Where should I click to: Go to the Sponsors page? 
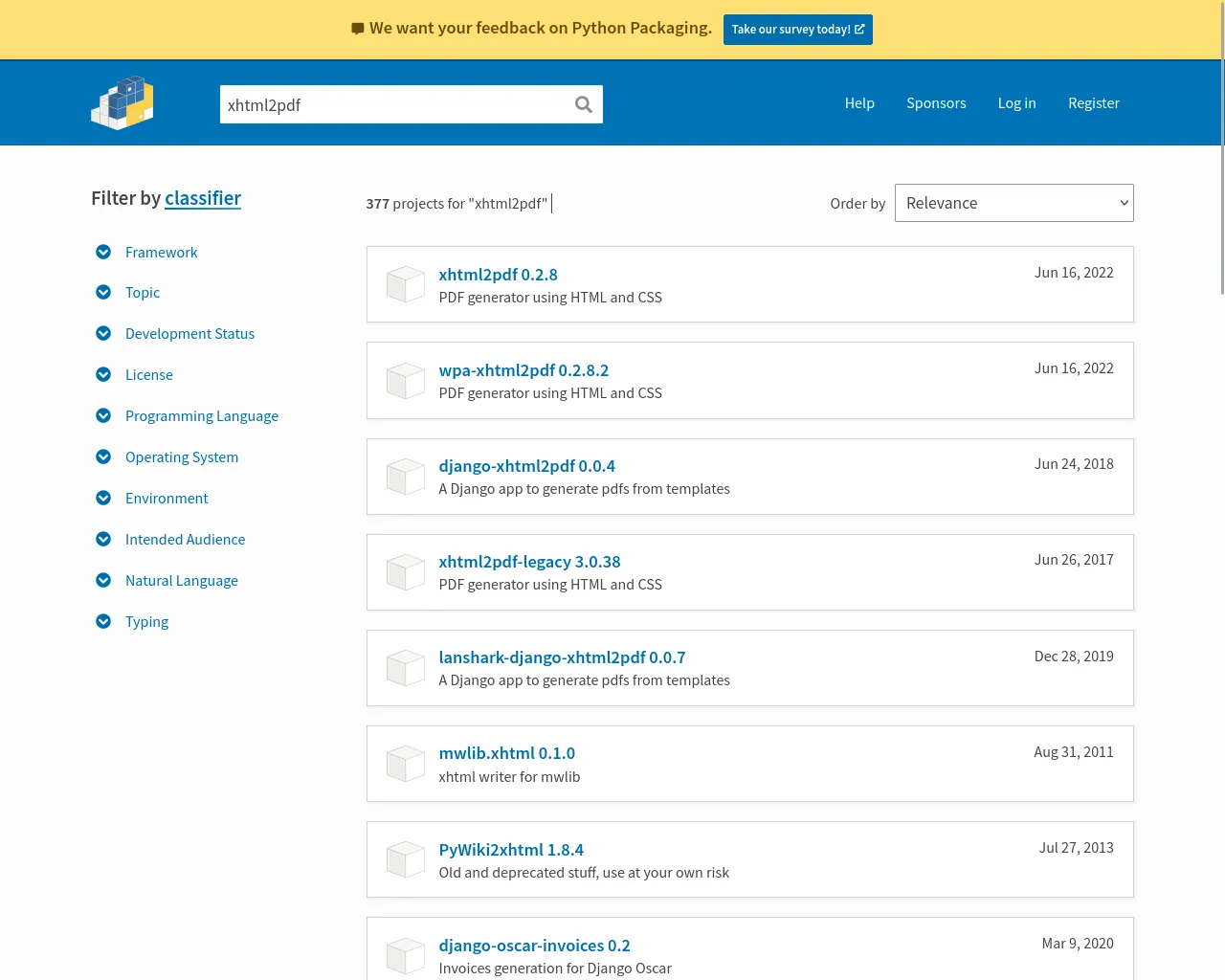pyautogui.click(x=935, y=103)
